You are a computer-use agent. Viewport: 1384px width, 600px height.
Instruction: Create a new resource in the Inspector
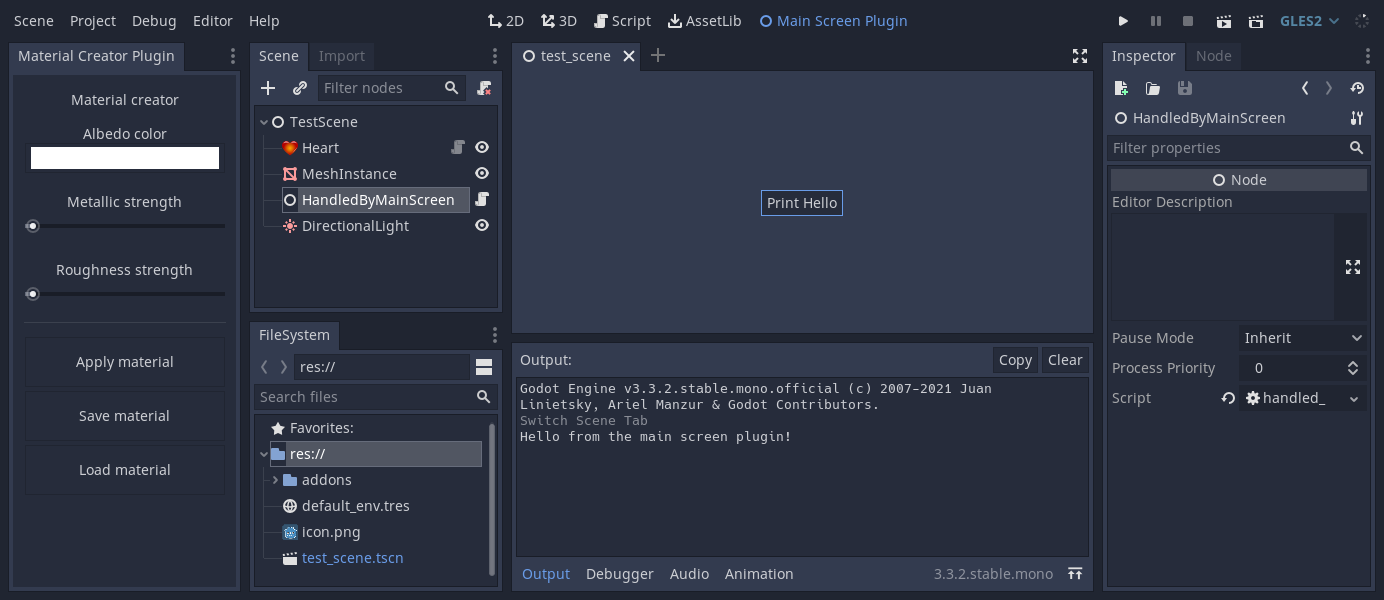(x=1120, y=88)
